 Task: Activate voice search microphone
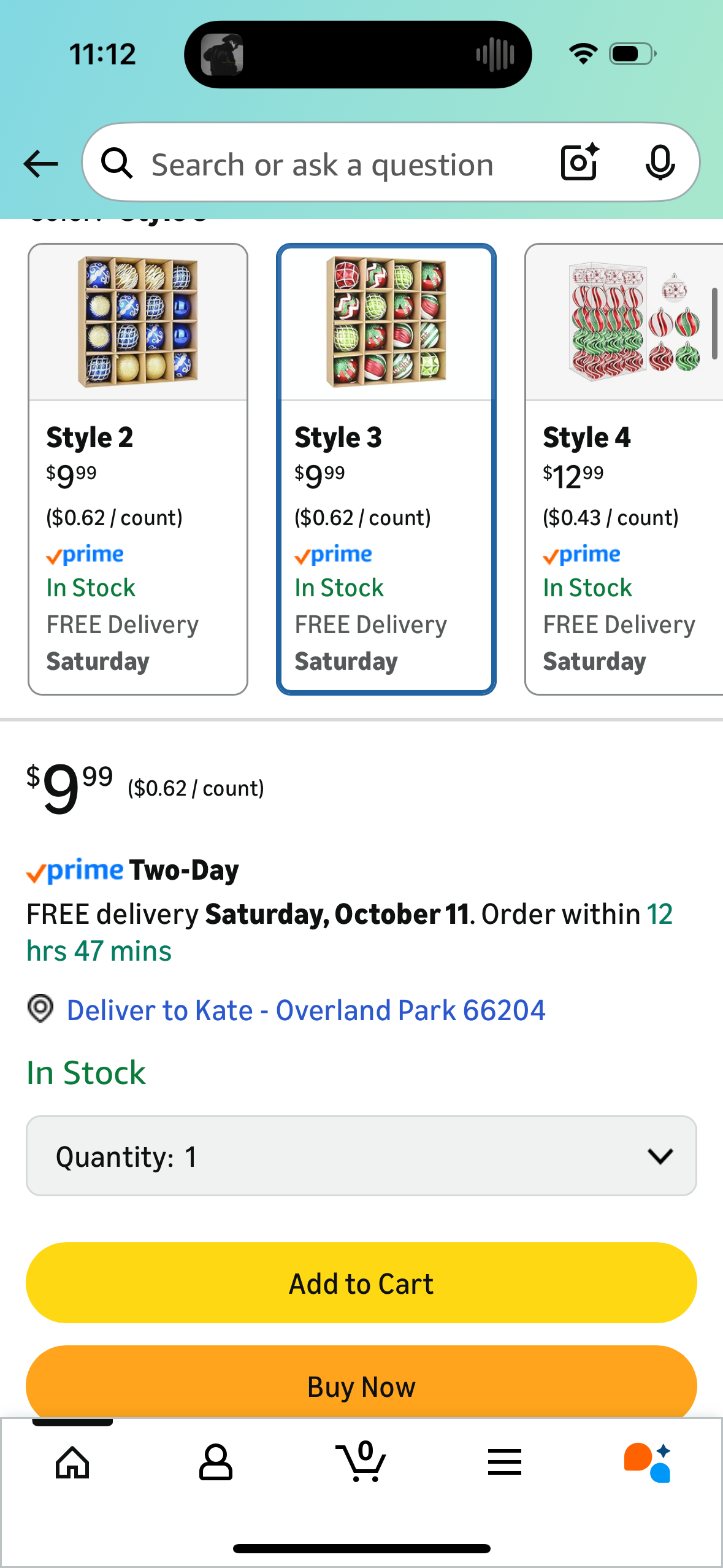coord(660,163)
